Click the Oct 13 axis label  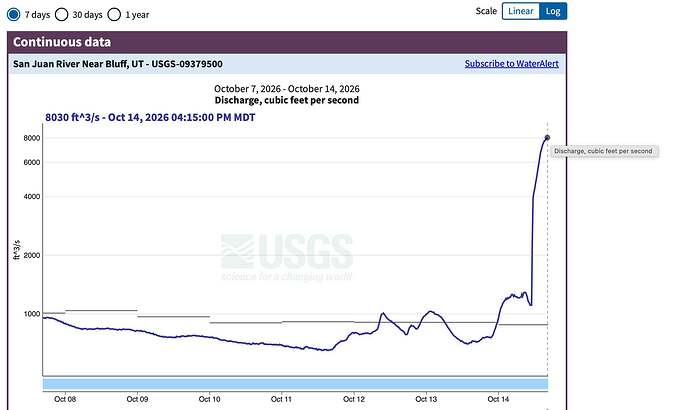tap(426, 399)
